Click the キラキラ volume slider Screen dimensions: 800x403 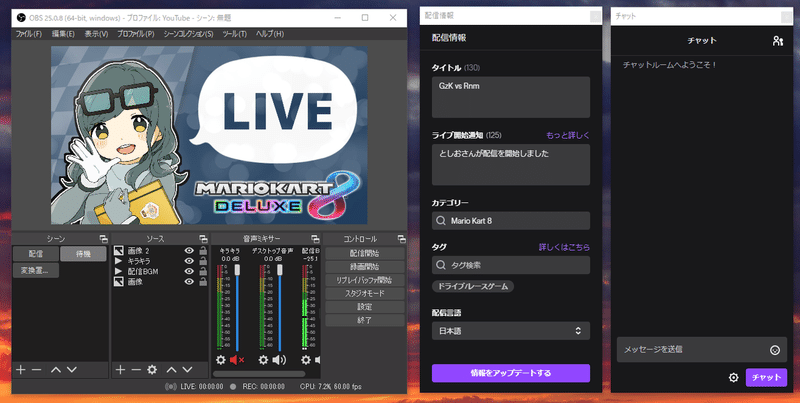click(237, 309)
